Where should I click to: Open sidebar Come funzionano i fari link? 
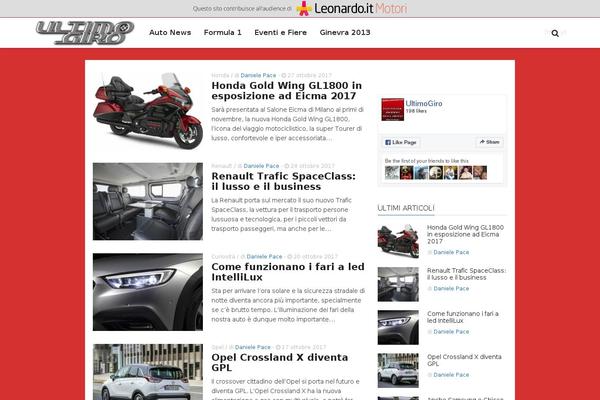tap(463, 317)
